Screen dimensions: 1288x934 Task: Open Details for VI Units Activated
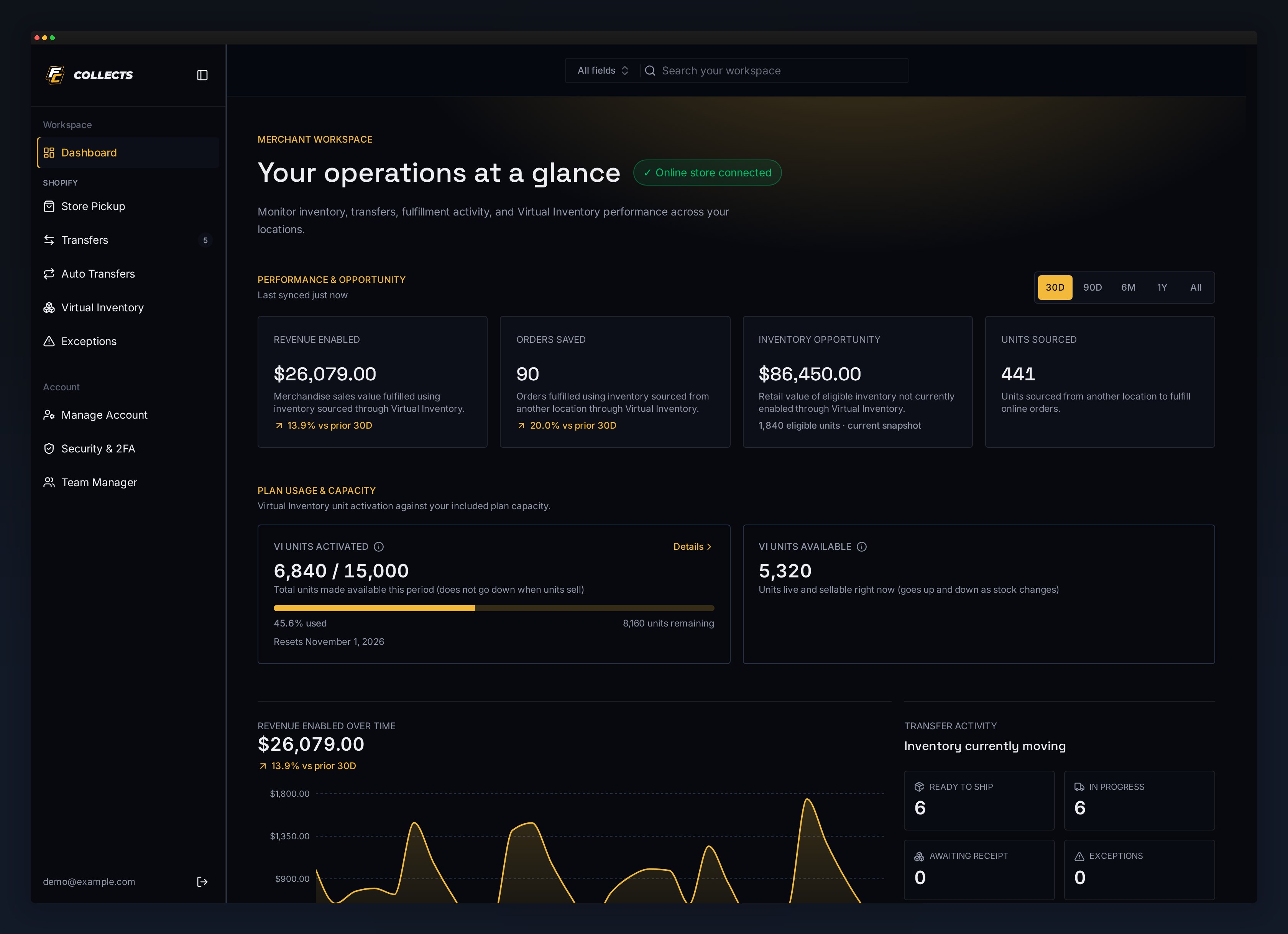coord(692,546)
